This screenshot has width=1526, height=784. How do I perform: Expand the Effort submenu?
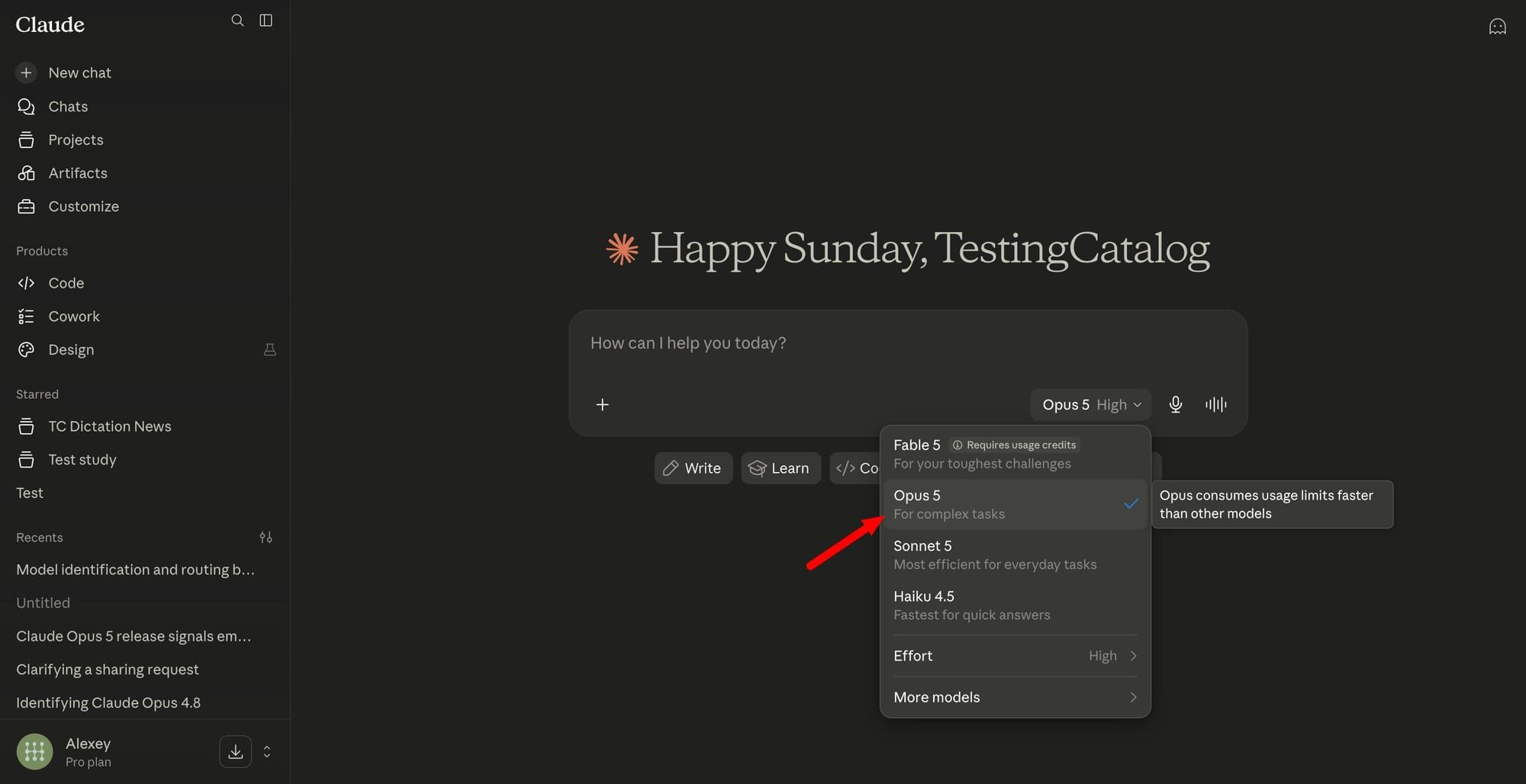[x=1015, y=656]
